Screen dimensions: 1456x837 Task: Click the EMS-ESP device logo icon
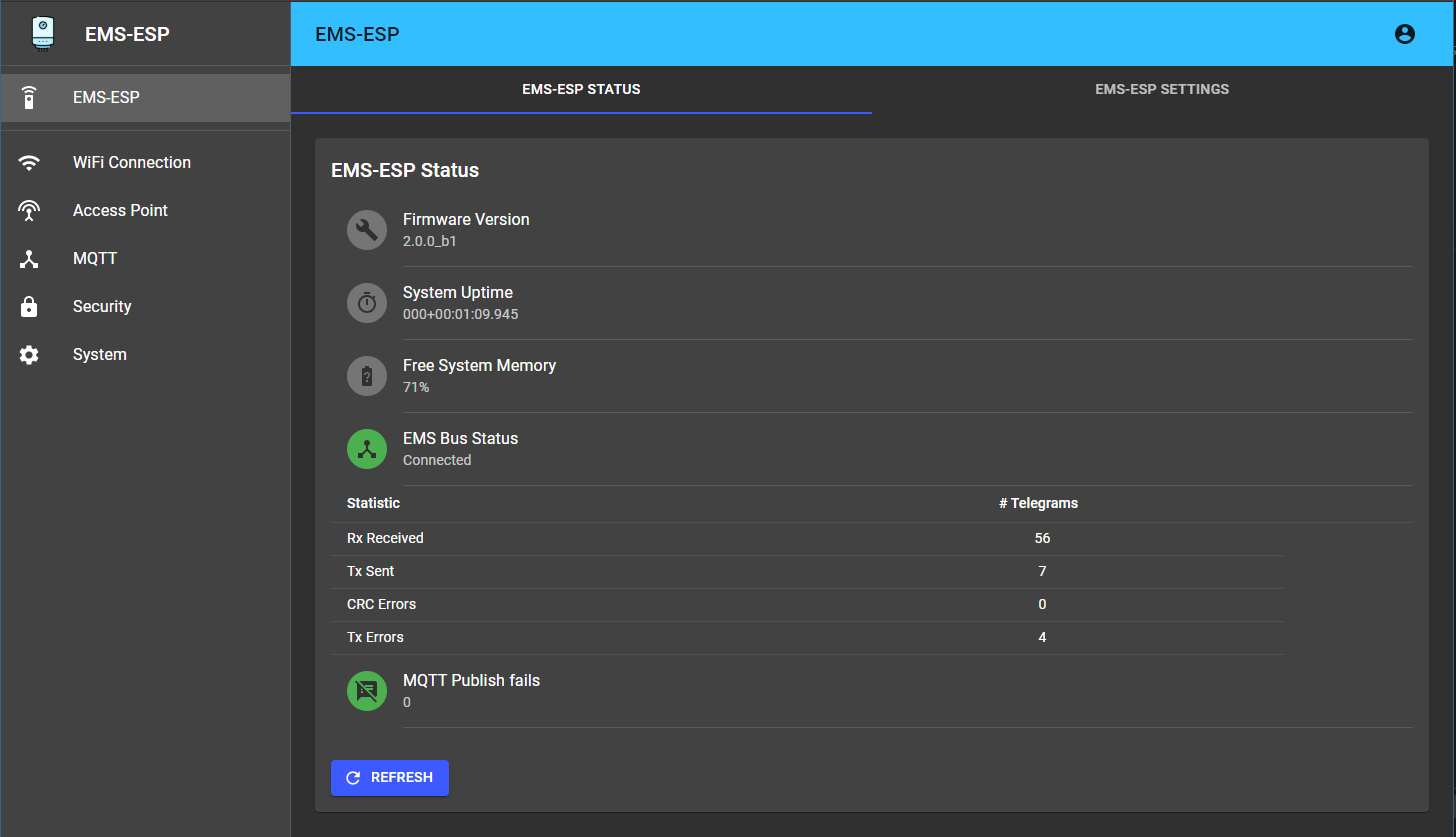pyautogui.click(x=43, y=33)
